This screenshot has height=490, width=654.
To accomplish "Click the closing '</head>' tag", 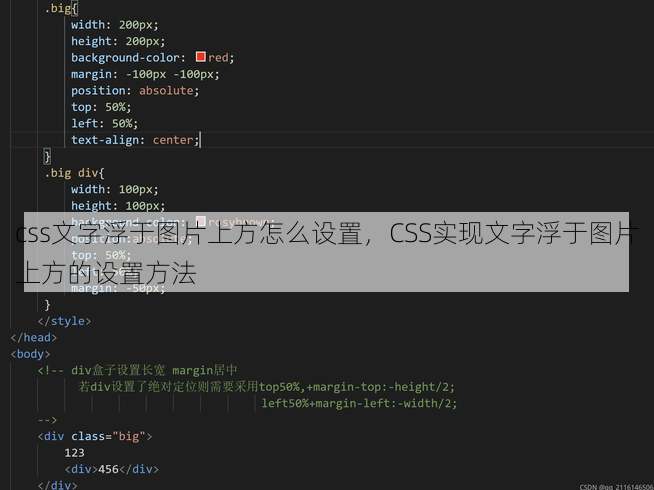I will [x=34, y=337].
